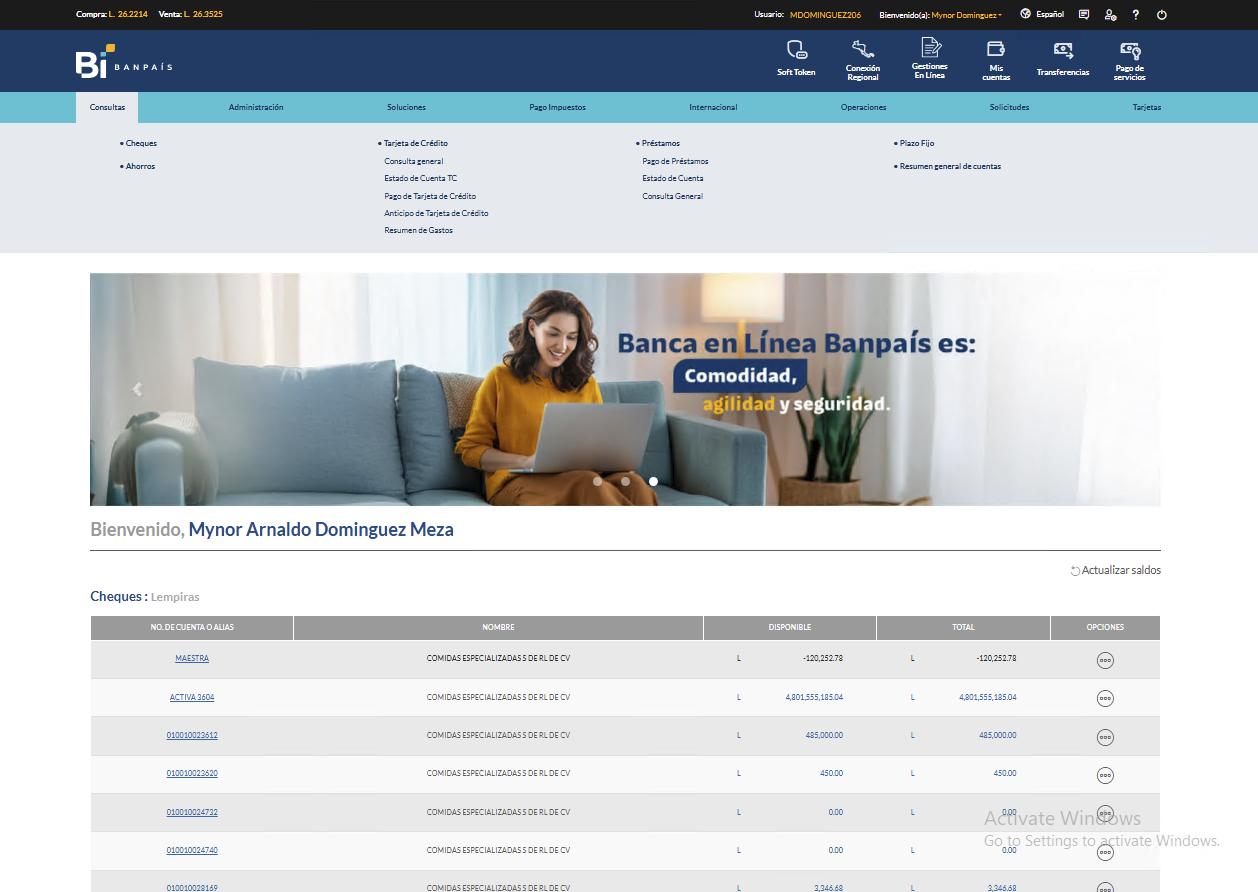The image size is (1258, 892).
Task: Open Consulta general under Tarjeta de Crédito
Action: point(414,161)
